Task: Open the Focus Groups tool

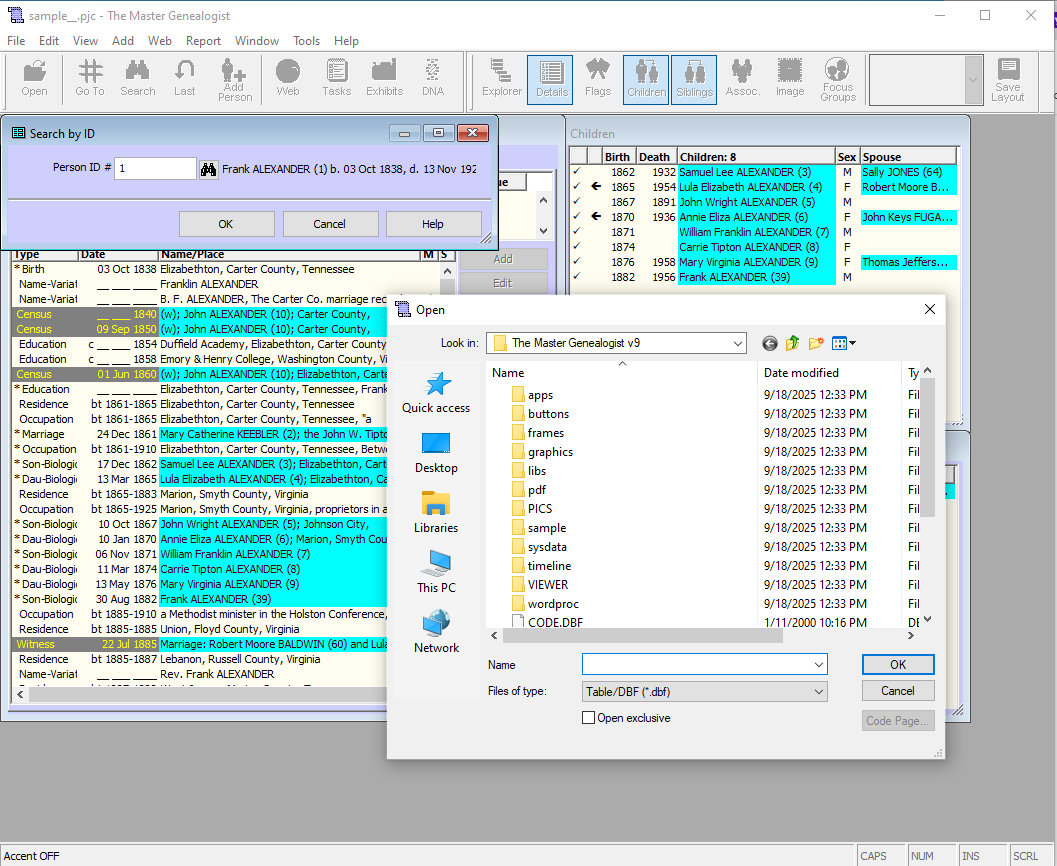Action: point(838,79)
